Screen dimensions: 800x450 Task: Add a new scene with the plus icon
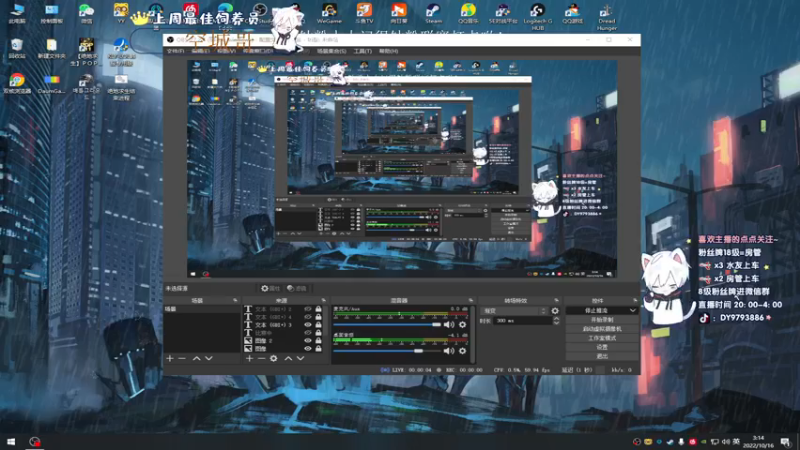click(170, 359)
